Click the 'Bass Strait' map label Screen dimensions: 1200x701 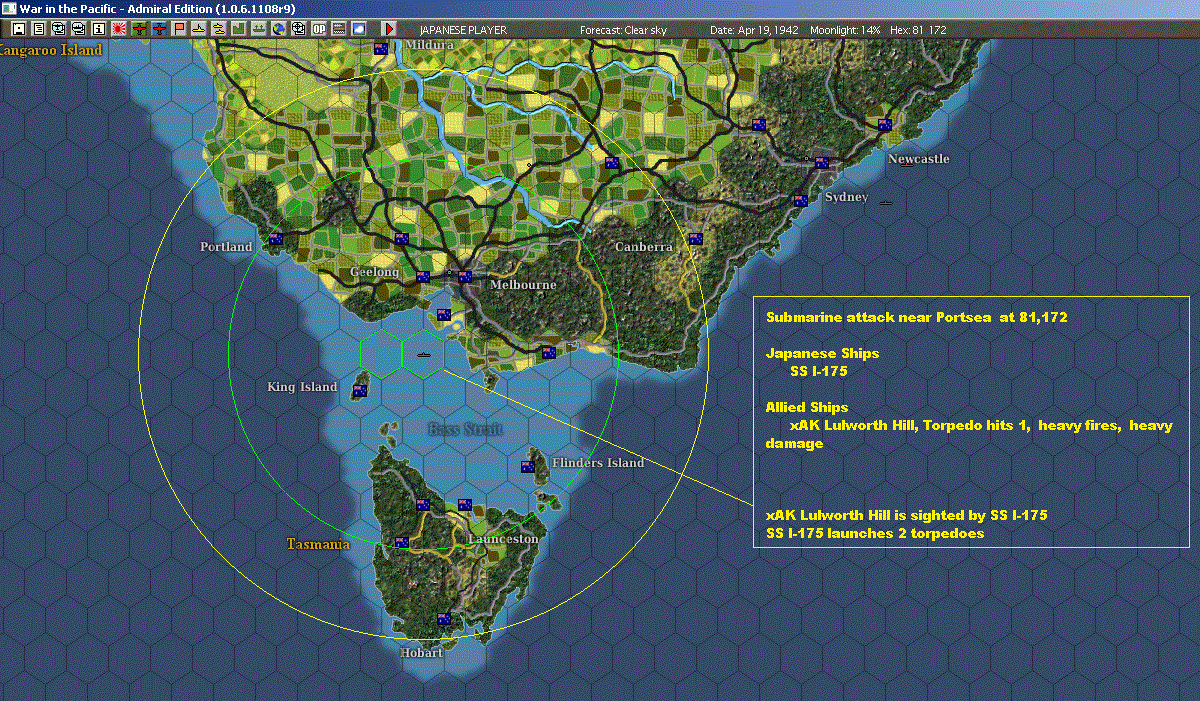(465, 429)
